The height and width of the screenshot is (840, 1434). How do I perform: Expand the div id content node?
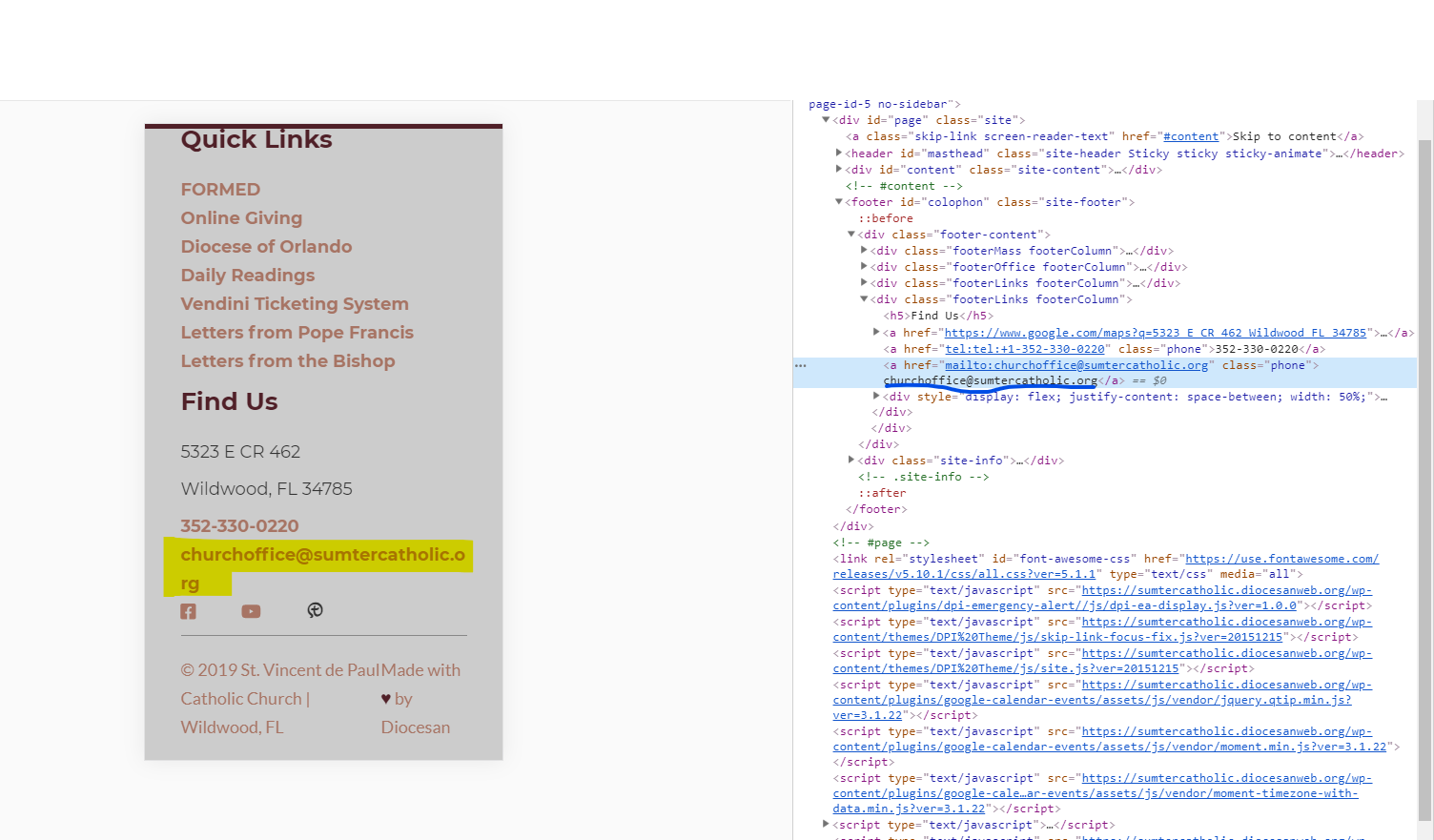click(839, 170)
